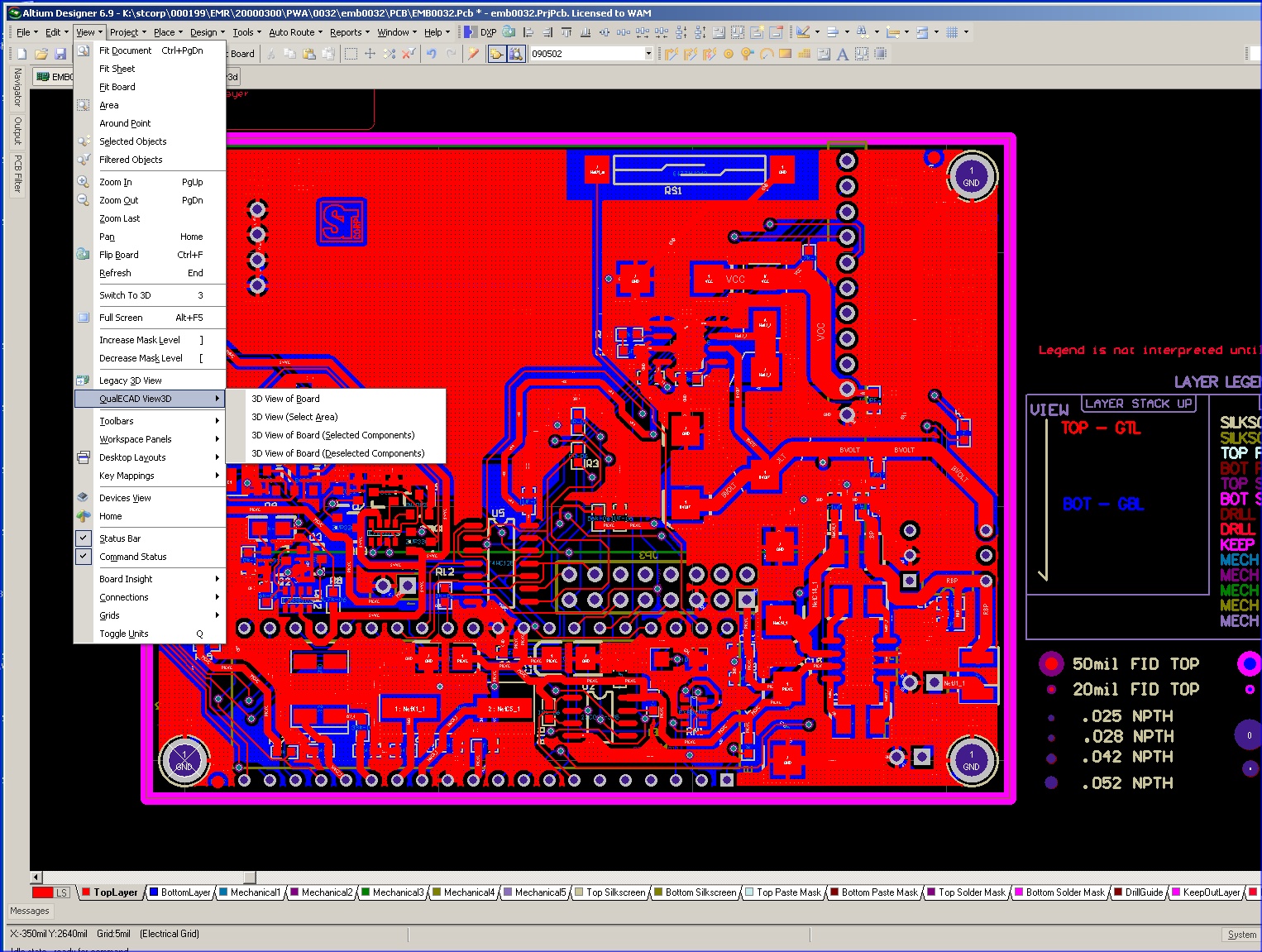Click the Clear filter icon
This screenshot has height=952, width=1262.
click(x=409, y=54)
